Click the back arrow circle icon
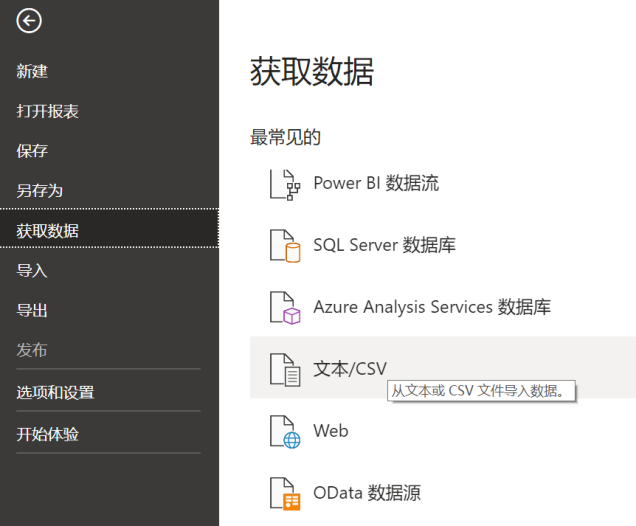 29,21
